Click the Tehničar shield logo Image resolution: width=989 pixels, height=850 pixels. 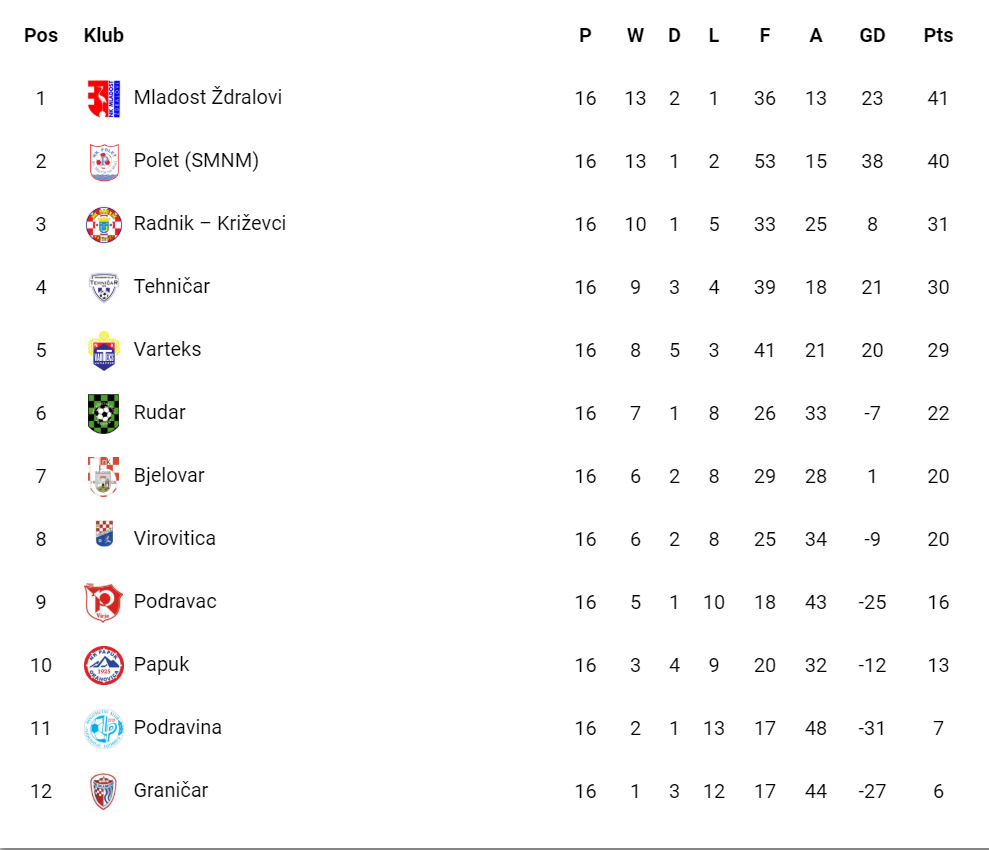coord(103,288)
